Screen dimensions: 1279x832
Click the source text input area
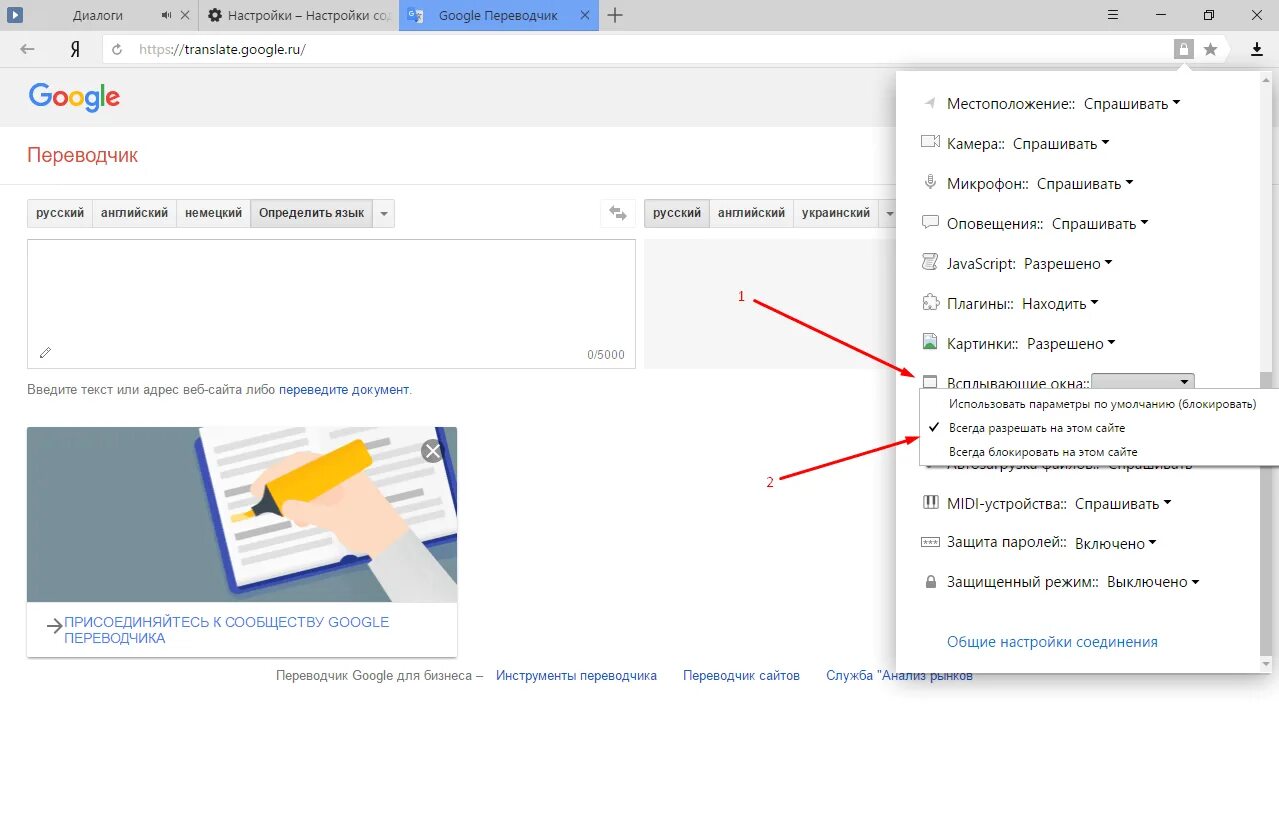tap(331, 304)
